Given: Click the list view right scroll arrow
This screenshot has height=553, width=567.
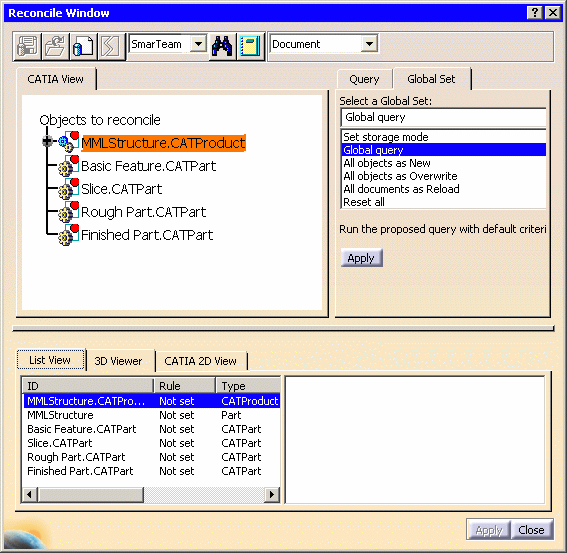Looking at the screenshot, I should click(272, 494).
